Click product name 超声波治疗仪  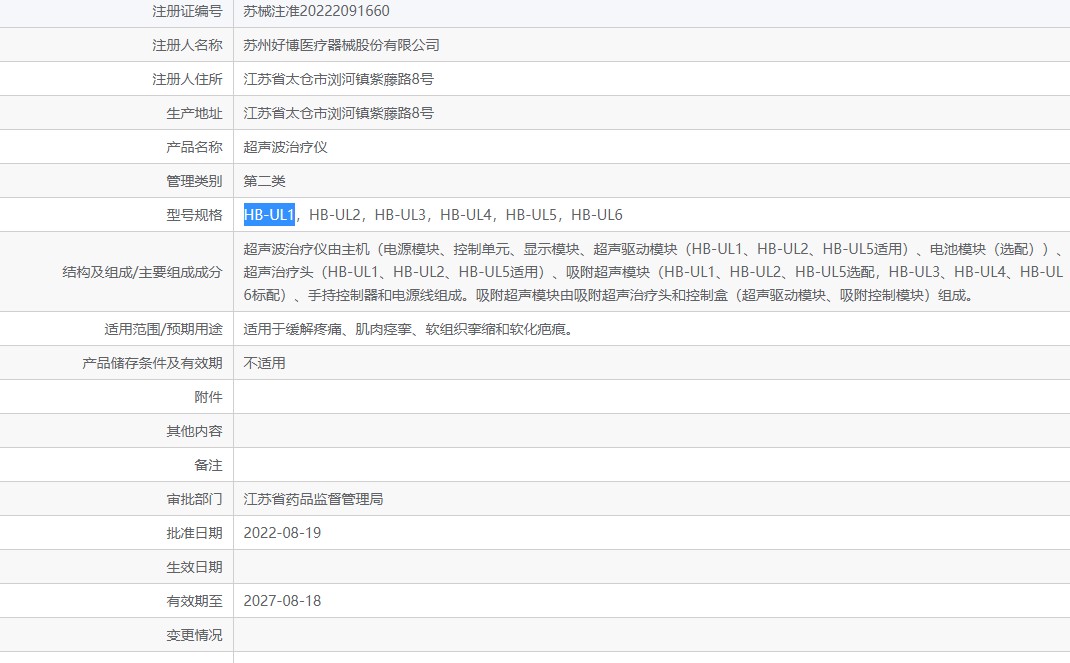coord(285,147)
